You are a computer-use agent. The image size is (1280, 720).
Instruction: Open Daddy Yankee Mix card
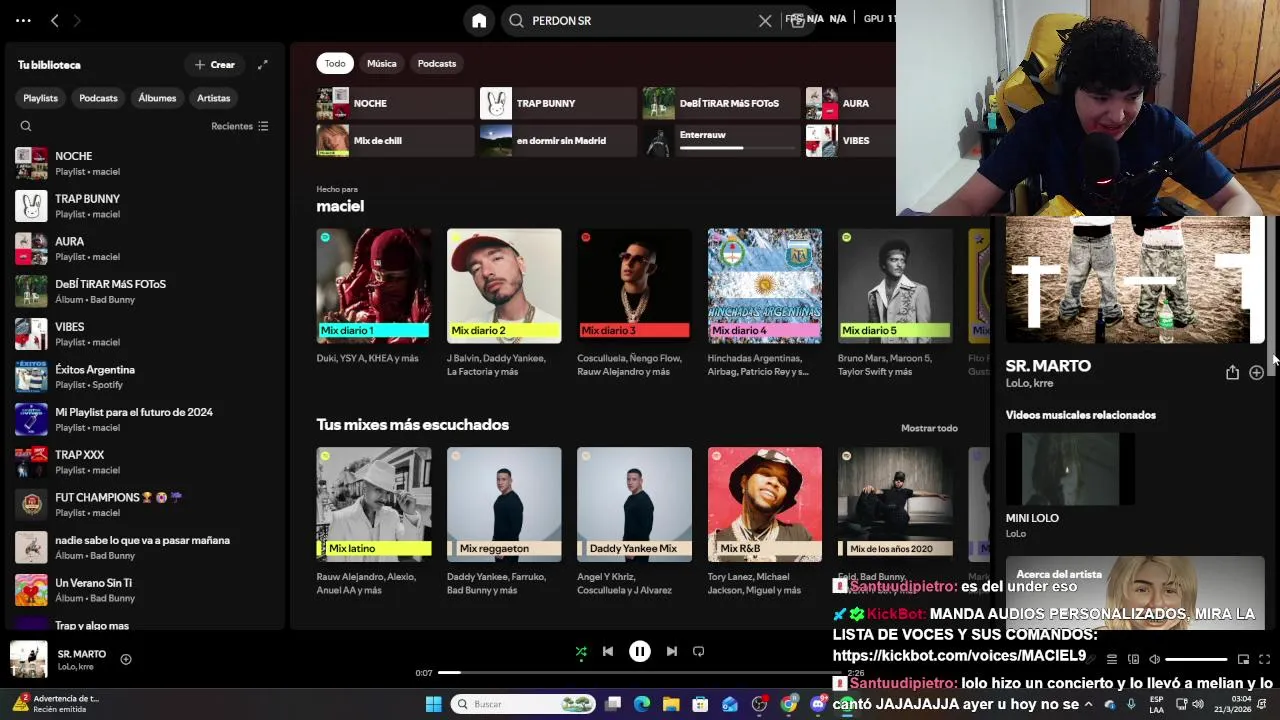coord(634,520)
